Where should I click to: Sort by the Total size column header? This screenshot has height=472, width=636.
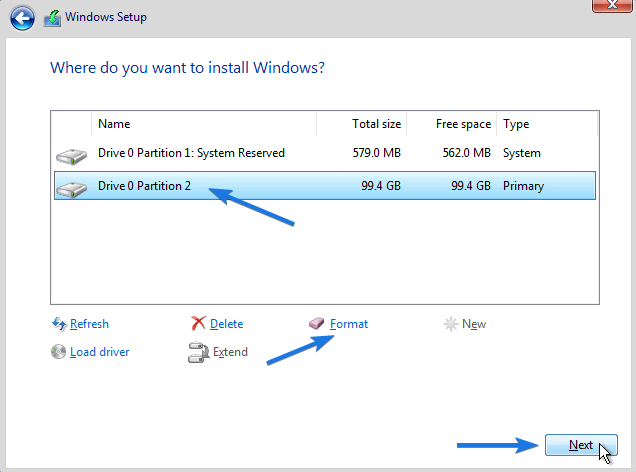pyautogui.click(x=361, y=124)
